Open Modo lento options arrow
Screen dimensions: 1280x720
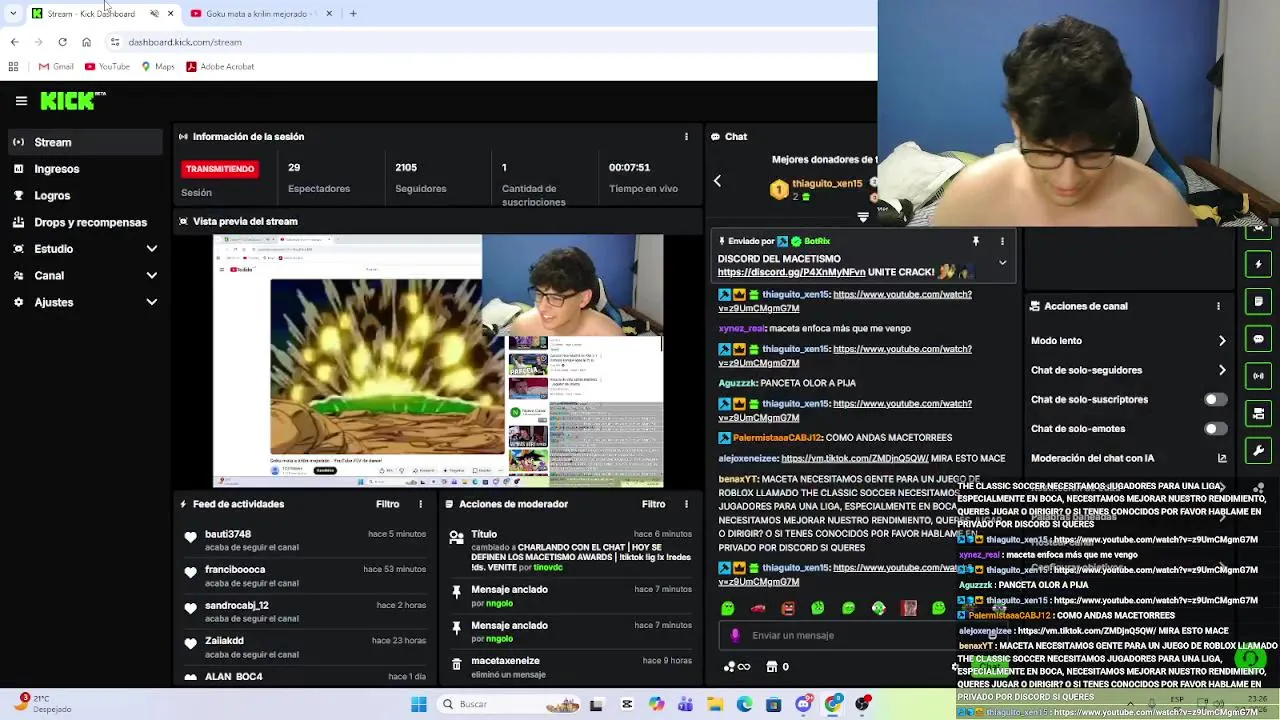pos(1222,341)
